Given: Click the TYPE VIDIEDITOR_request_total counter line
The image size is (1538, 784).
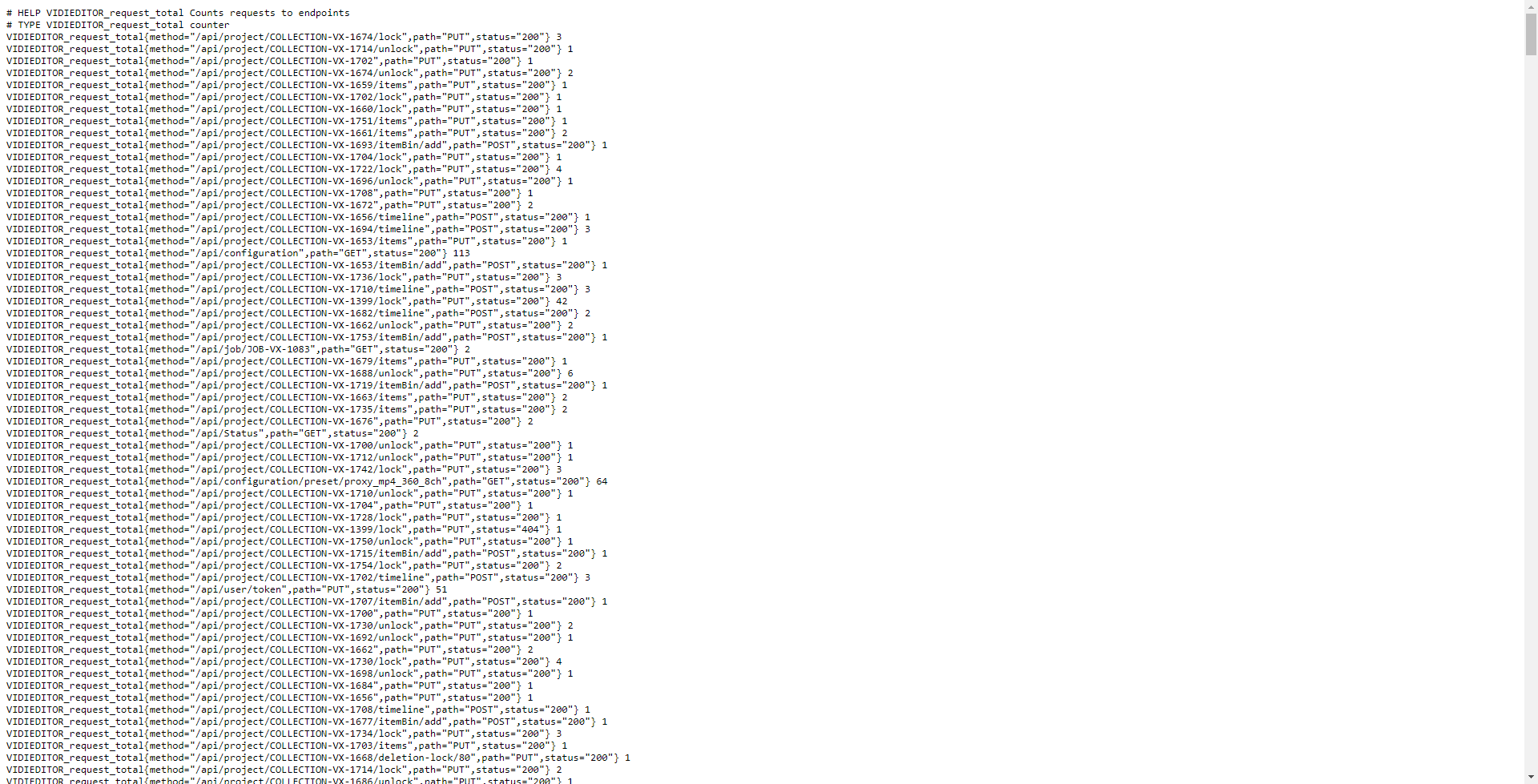Looking at the screenshot, I should click(x=118, y=25).
